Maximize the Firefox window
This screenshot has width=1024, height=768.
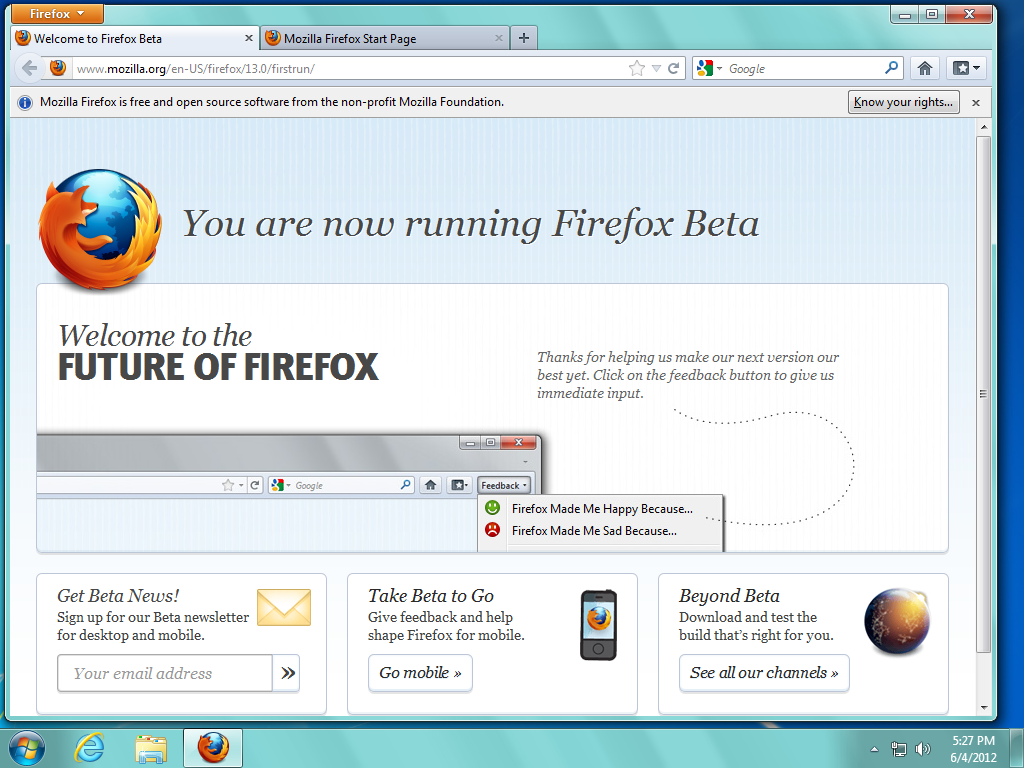pyautogui.click(x=932, y=14)
